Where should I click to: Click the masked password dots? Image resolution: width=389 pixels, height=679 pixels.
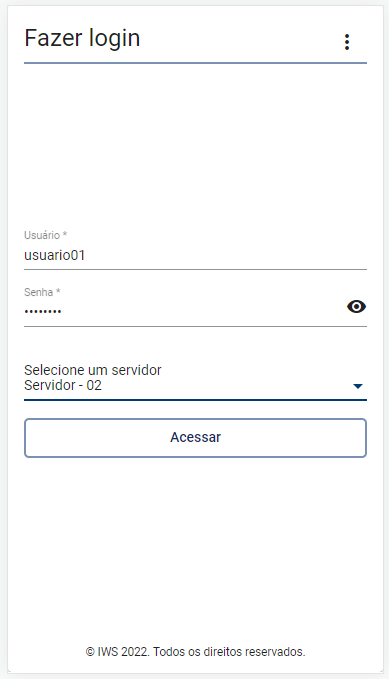click(42, 311)
